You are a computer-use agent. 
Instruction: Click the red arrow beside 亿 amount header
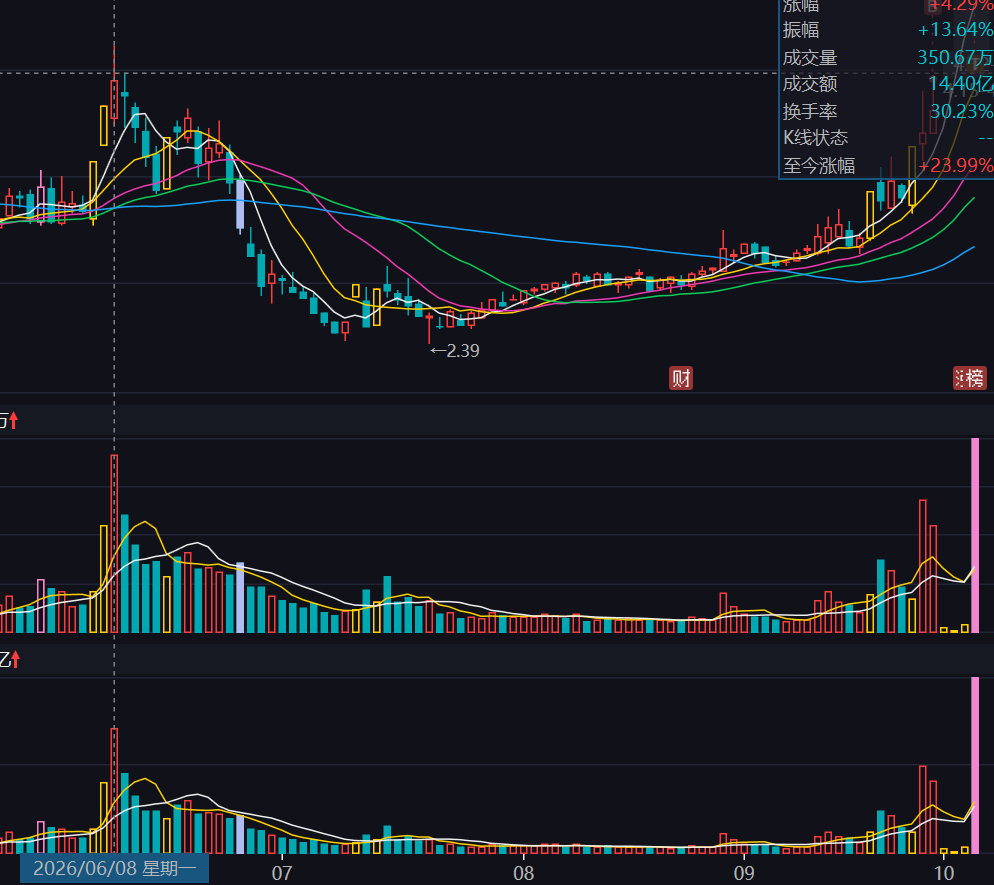15,659
